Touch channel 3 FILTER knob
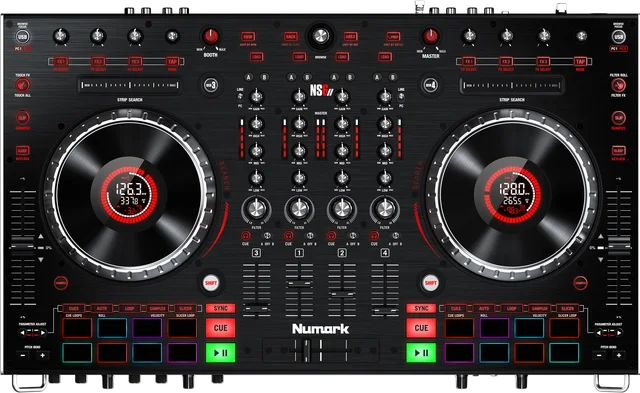640x393 pixels. pyautogui.click(x=256, y=209)
